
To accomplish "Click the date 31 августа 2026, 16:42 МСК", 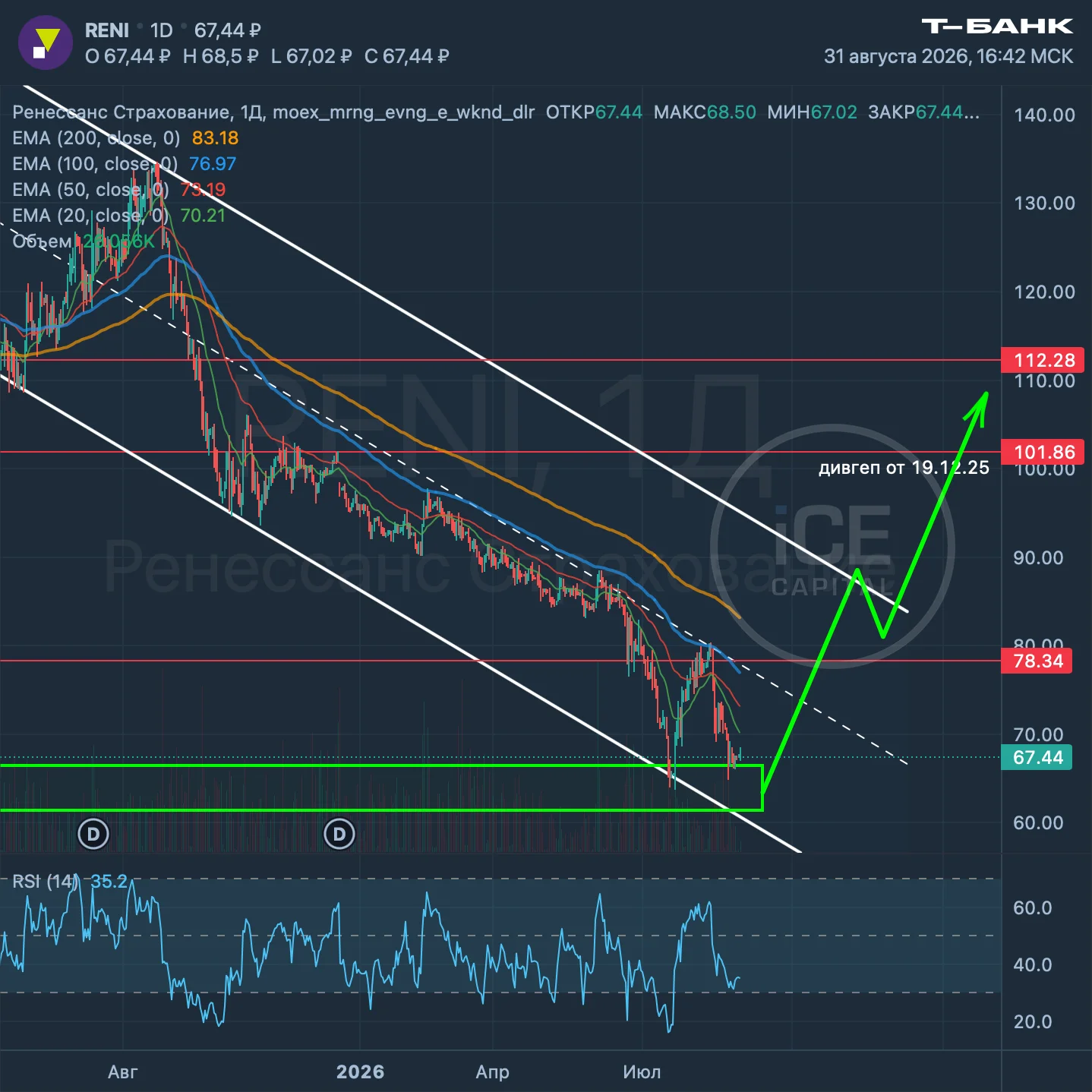I will pyautogui.click(x=948, y=56).
